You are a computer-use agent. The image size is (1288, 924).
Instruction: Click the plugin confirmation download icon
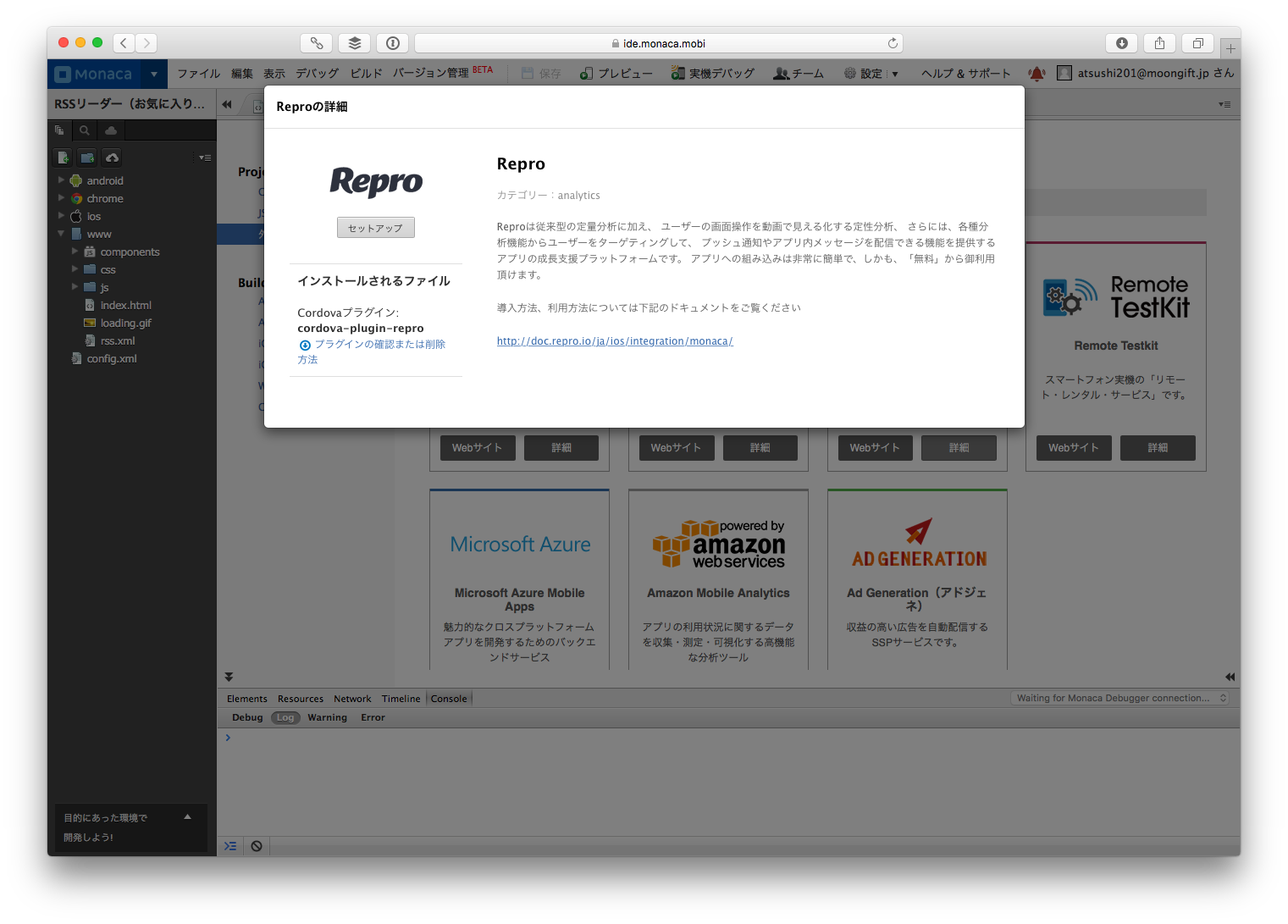click(305, 345)
